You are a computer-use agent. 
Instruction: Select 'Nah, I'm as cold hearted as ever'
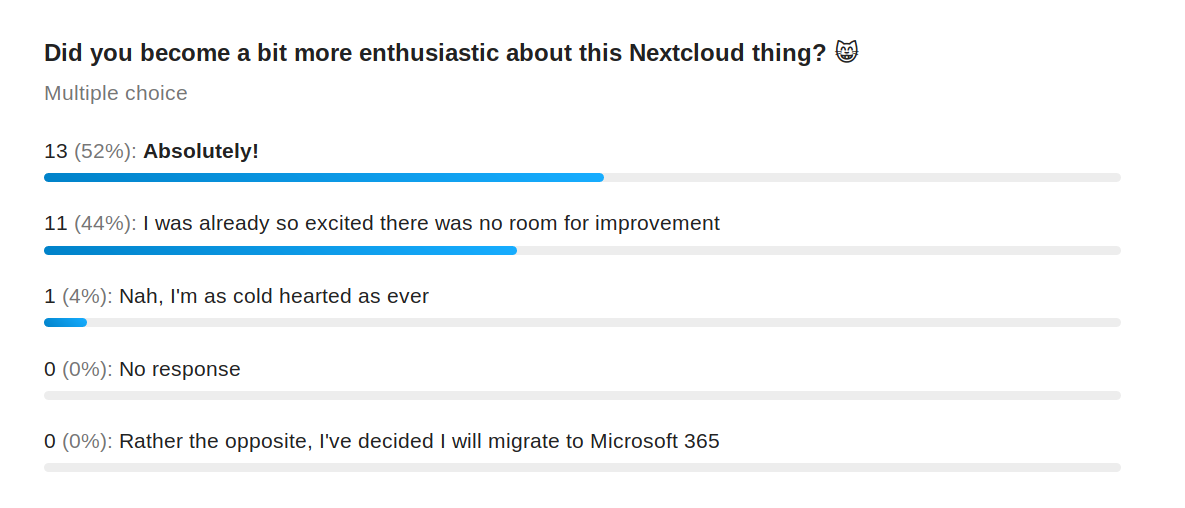tap(274, 296)
